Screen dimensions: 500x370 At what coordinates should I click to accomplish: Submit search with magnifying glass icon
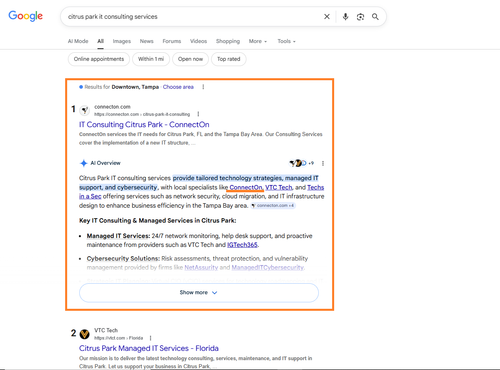[x=375, y=17]
